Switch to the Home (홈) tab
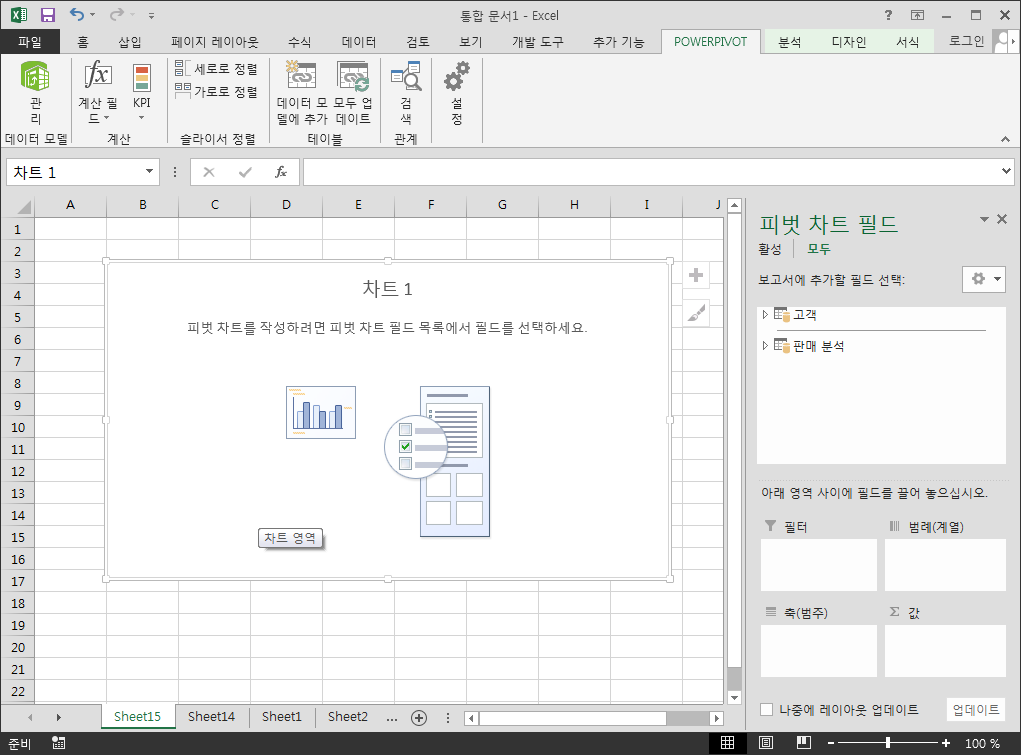 [83, 42]
